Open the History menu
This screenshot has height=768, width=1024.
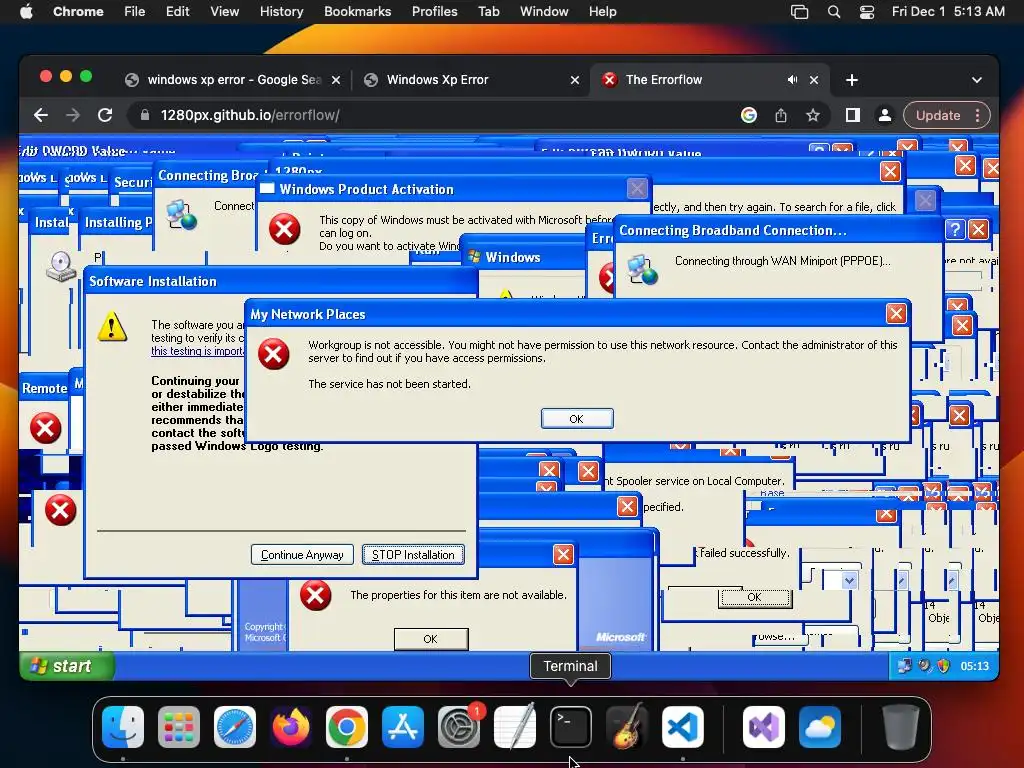pyautogui.click(x=281, y=12)
